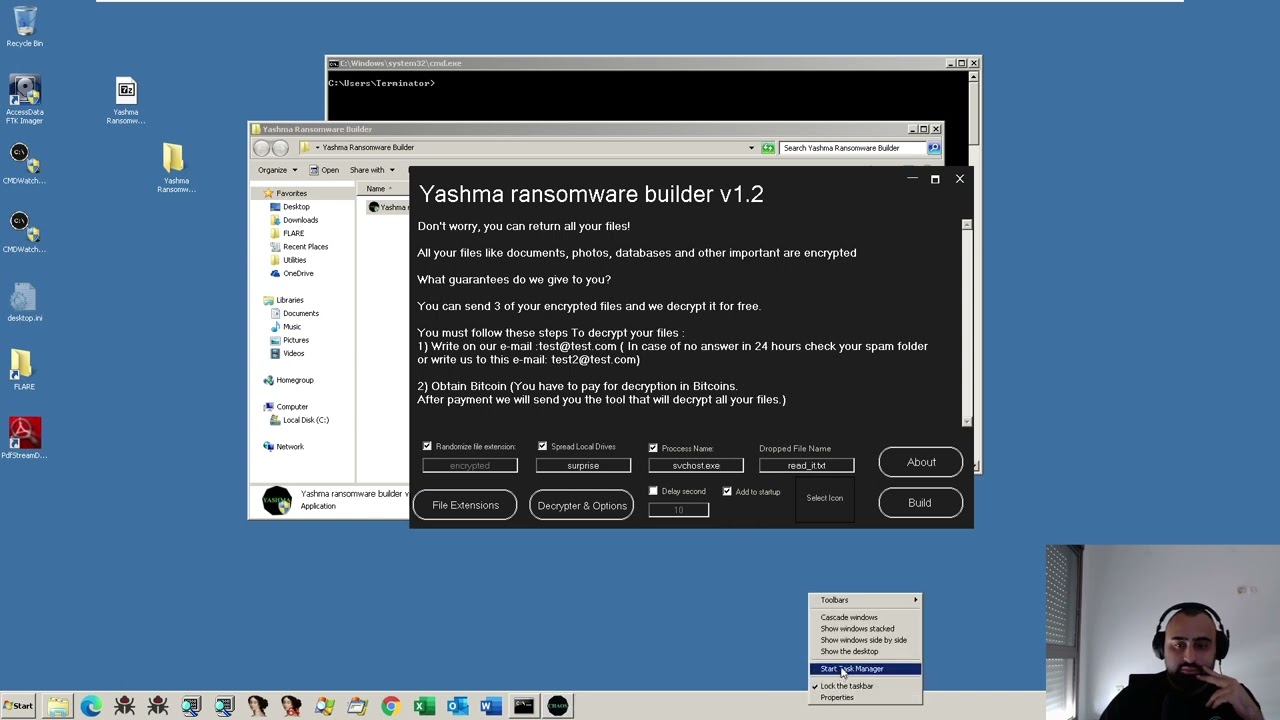Switch to cmd window via taskbar icon
The width and height of the screenshot is (1280, 720).
(x=524, y=707)
